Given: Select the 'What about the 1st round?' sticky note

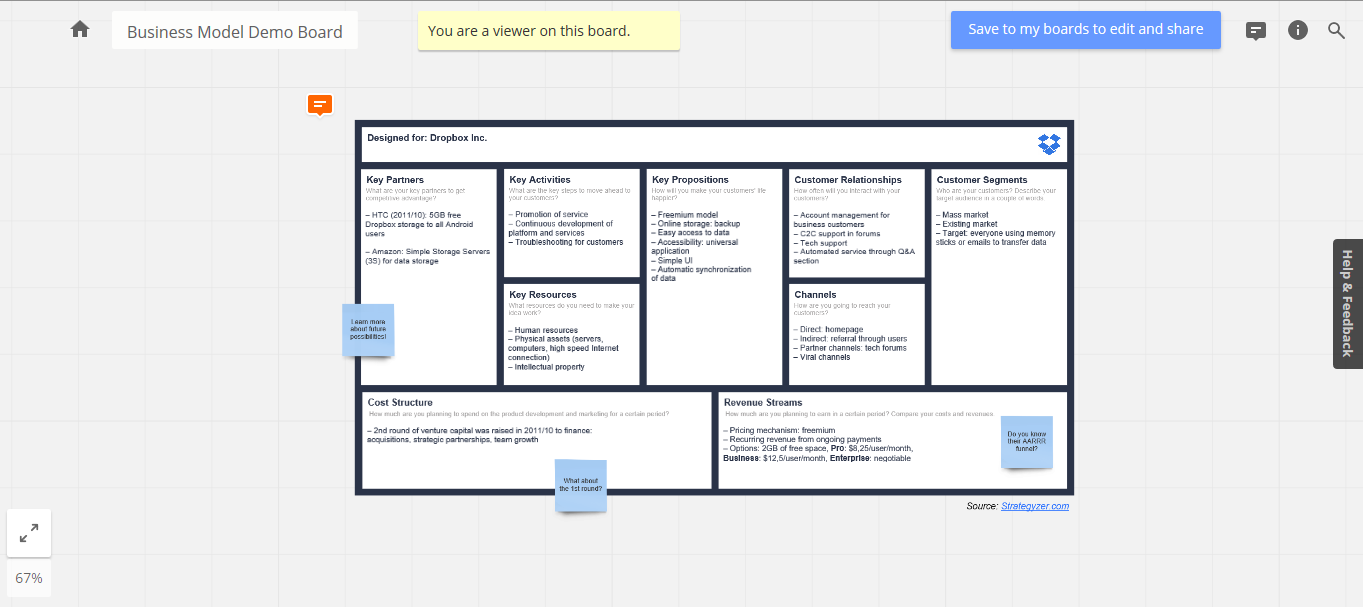Looking at the screenshot, I should 581,486.
